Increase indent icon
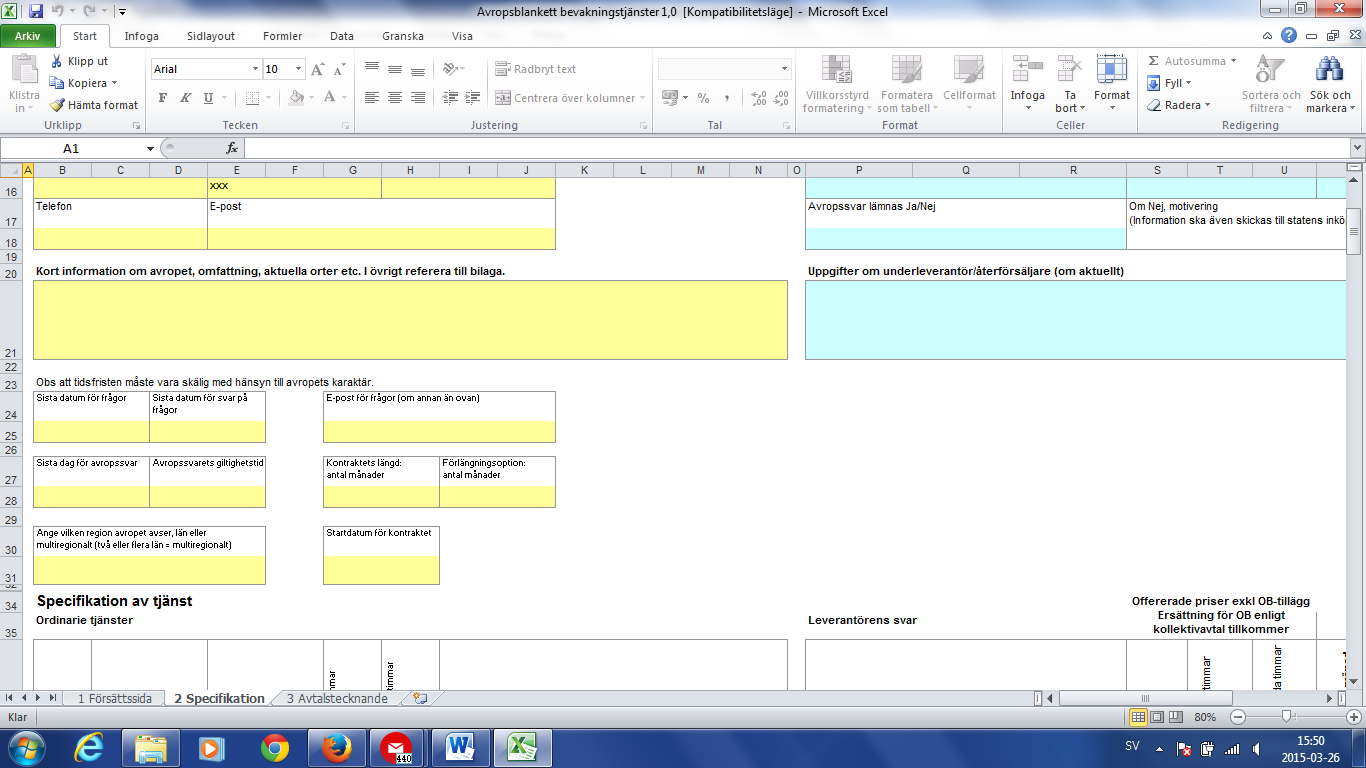This screenshot has width=1366, height=768. 472,98
